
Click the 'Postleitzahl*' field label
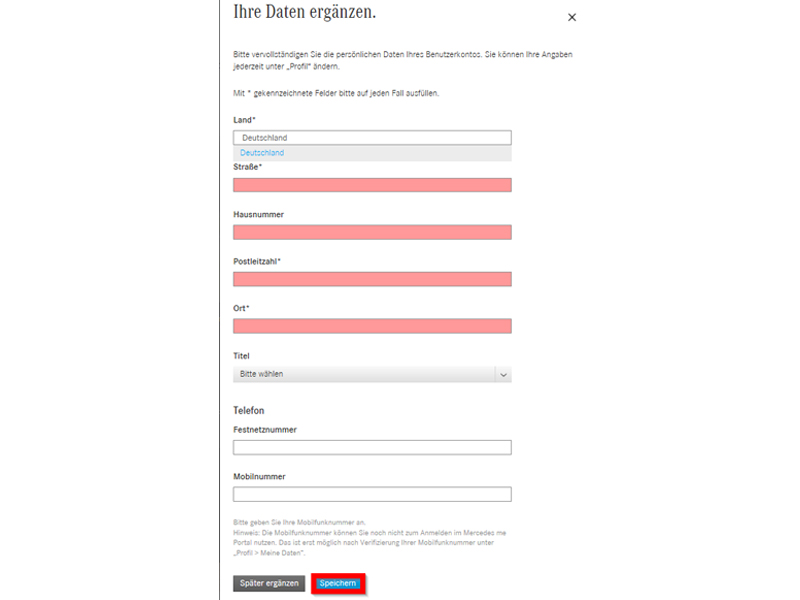257,261
